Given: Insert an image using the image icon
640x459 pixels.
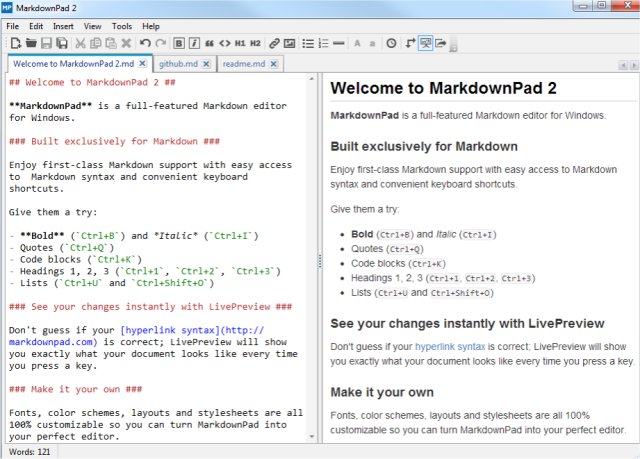Looking at the screenshot, I should (289, 43).
